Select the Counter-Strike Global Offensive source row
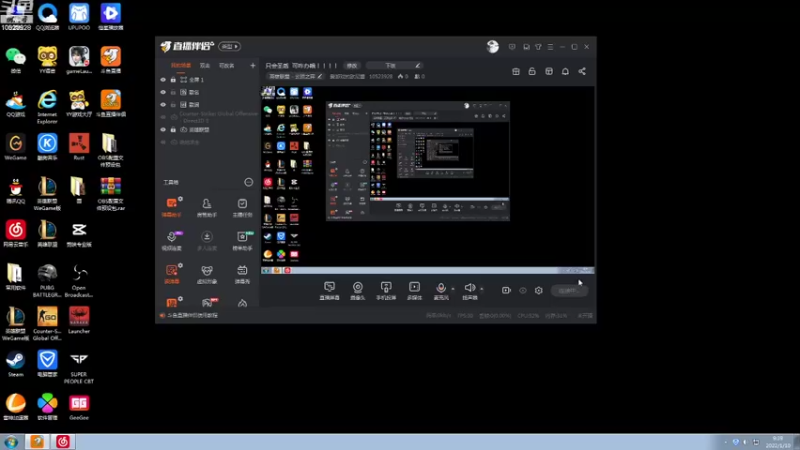800x450 pixels. tap(209, 117)
